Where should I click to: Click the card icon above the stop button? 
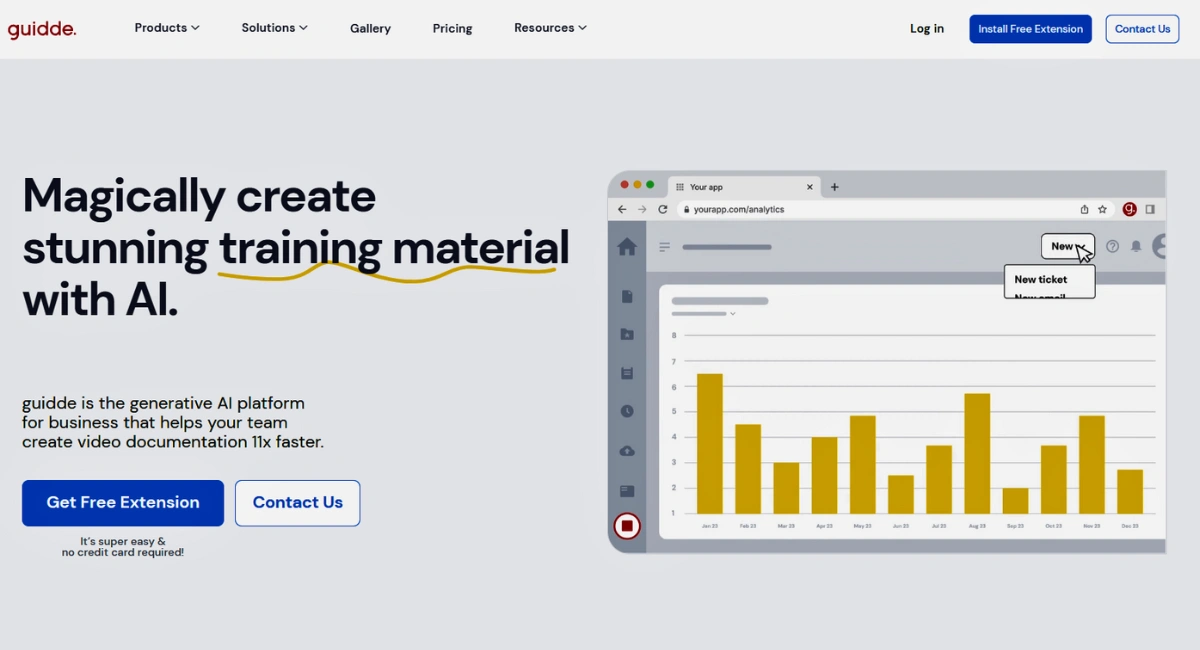tap(627, 491)
